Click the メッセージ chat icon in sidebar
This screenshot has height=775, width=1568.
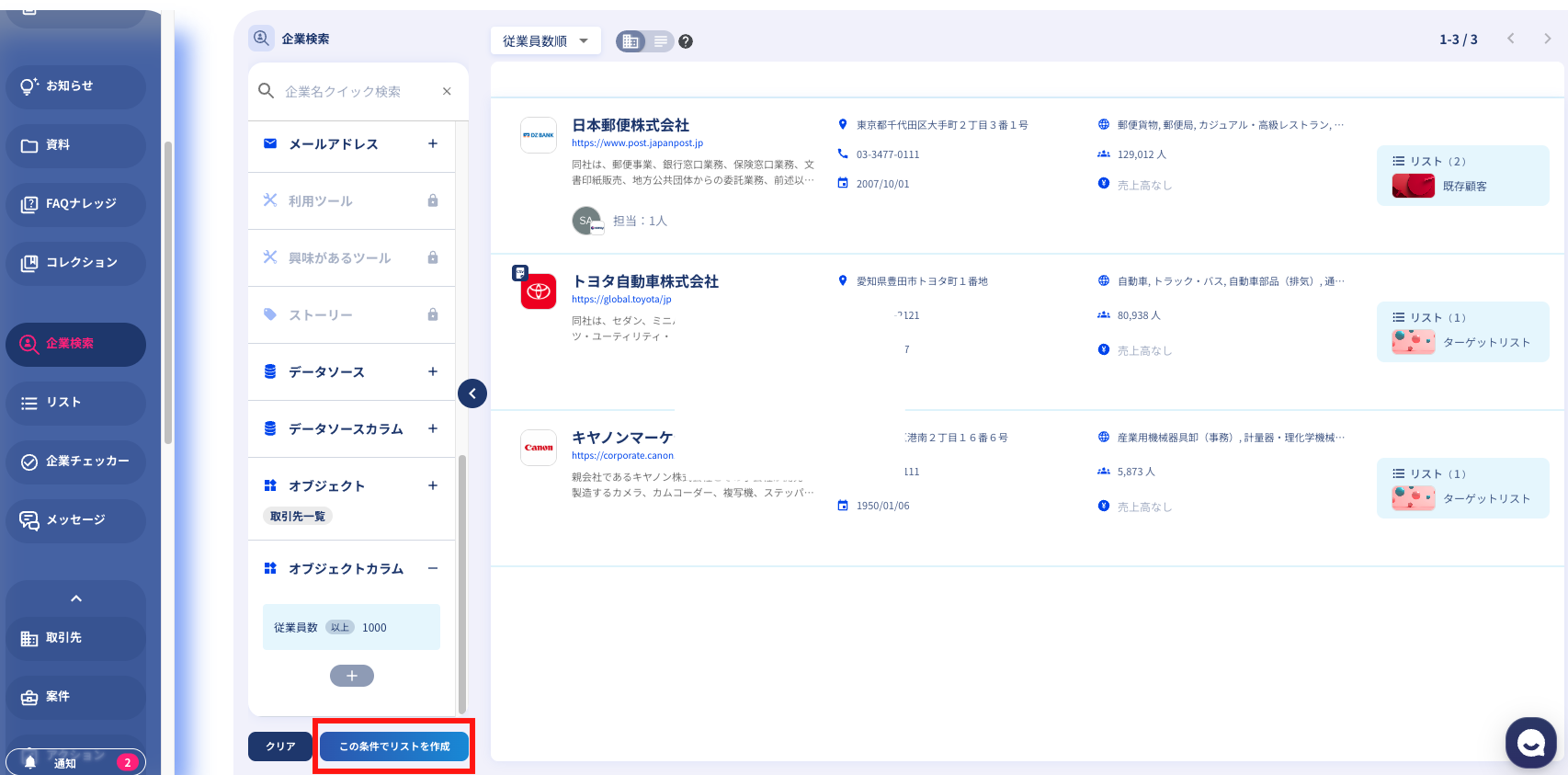[29, 520]
